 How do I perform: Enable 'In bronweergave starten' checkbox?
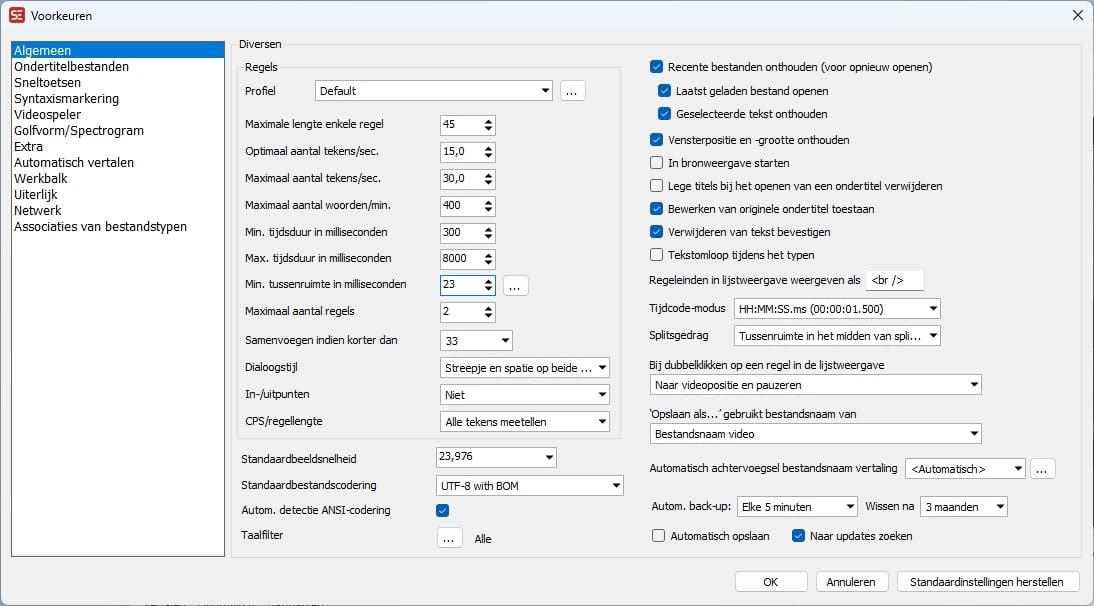click(657, 162)
